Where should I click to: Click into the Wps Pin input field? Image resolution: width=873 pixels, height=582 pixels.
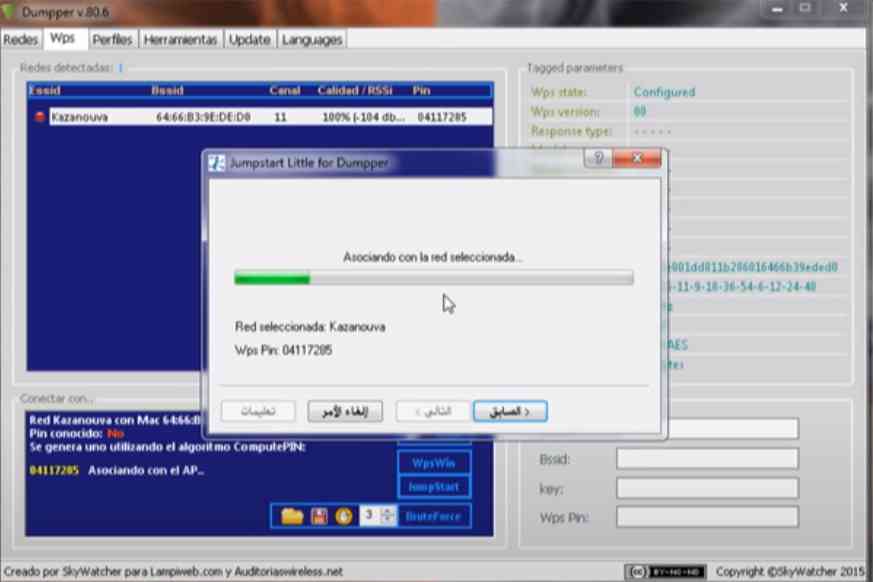coord(707,517)
